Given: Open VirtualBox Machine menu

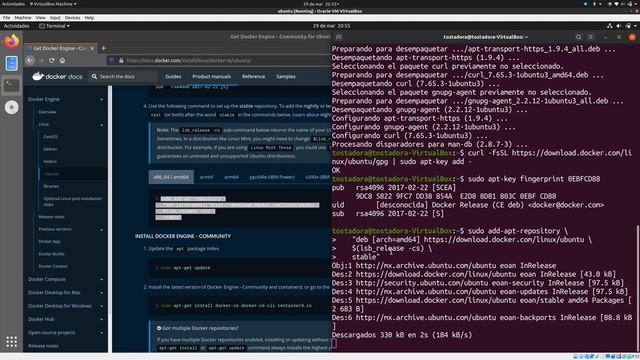Looking at the screenshot, I should [23, 18].
